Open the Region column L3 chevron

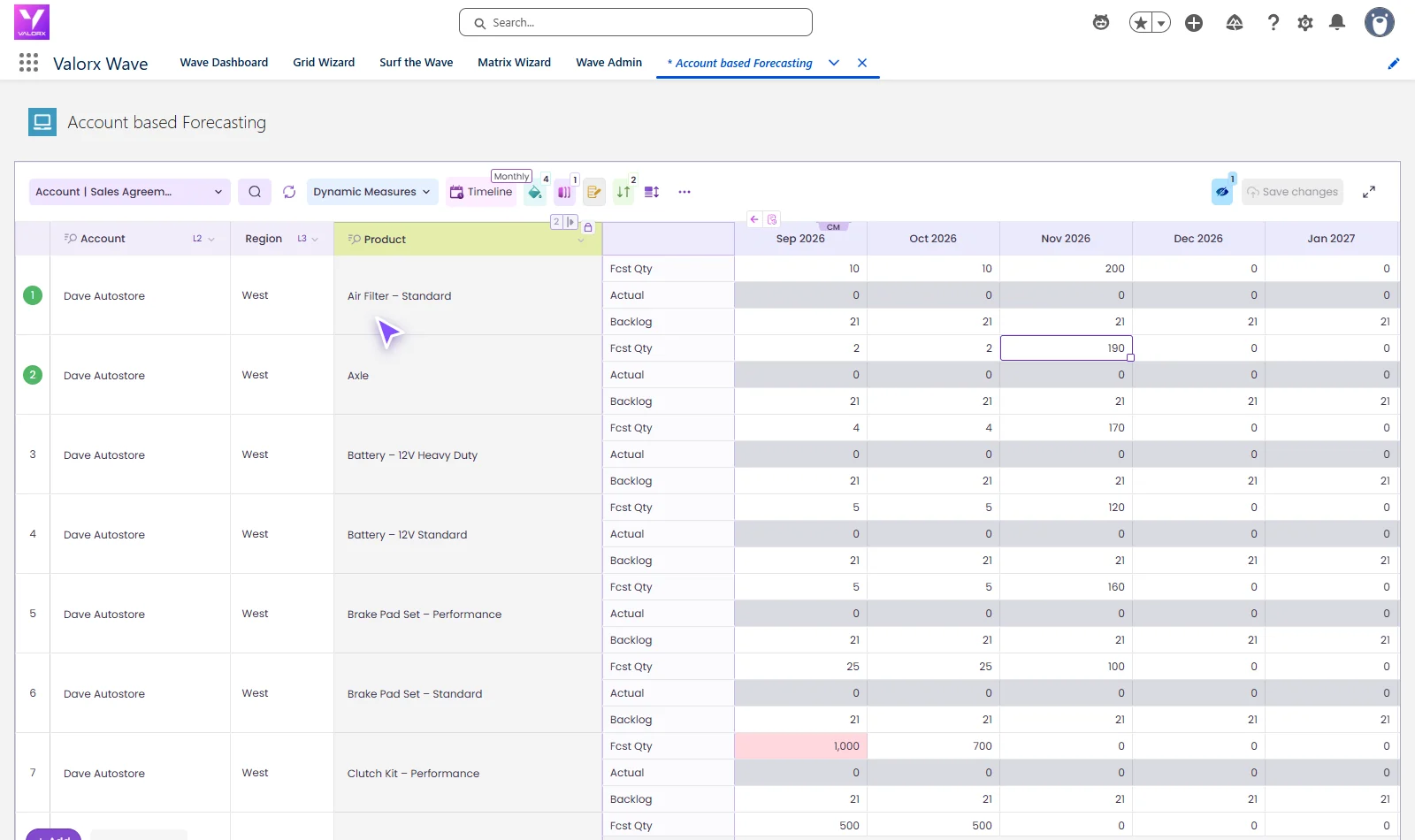pyautogui.click(x=315, y=239)
